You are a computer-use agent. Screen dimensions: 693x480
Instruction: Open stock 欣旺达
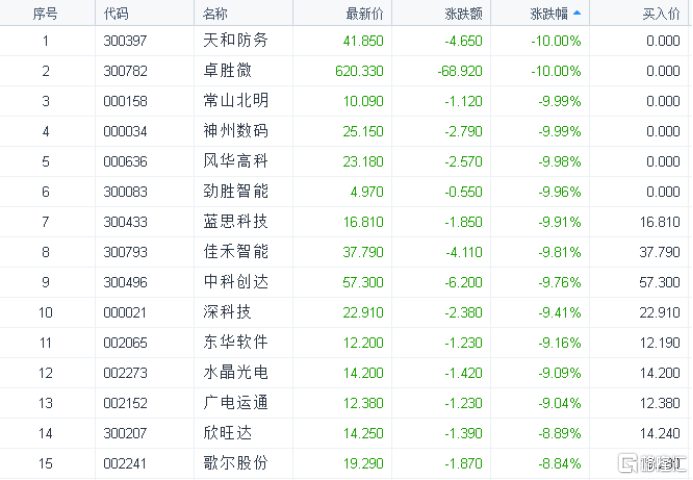click(227, 433)
